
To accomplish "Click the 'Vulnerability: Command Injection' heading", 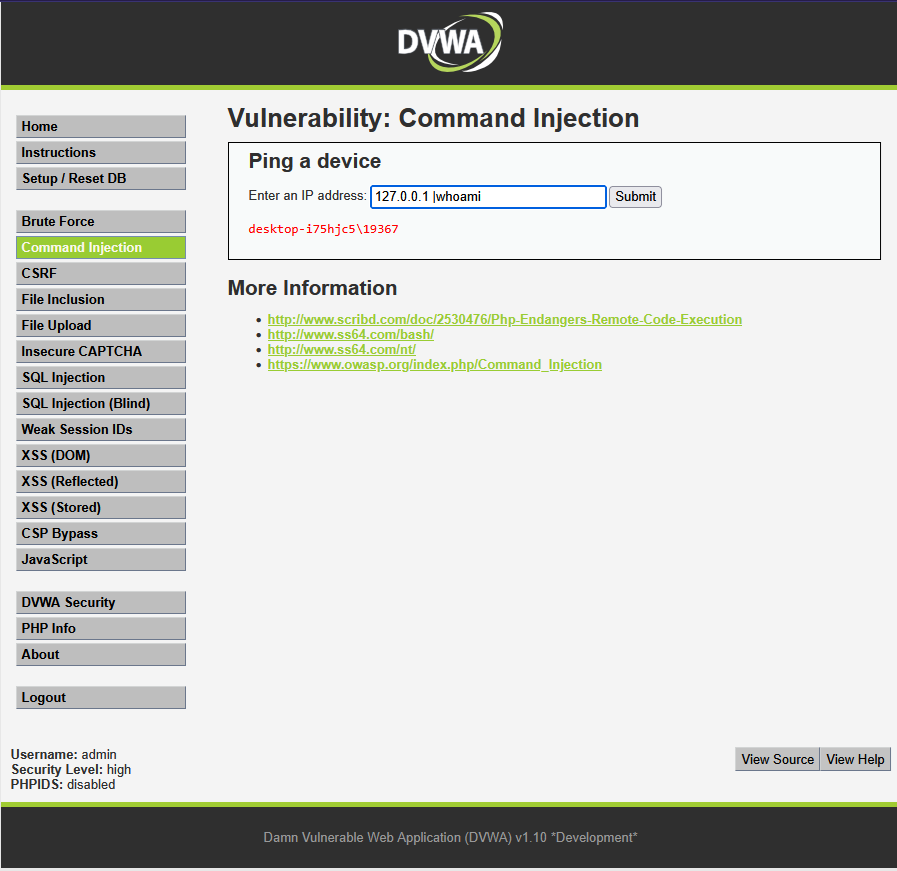I will (x=433, y=118).
